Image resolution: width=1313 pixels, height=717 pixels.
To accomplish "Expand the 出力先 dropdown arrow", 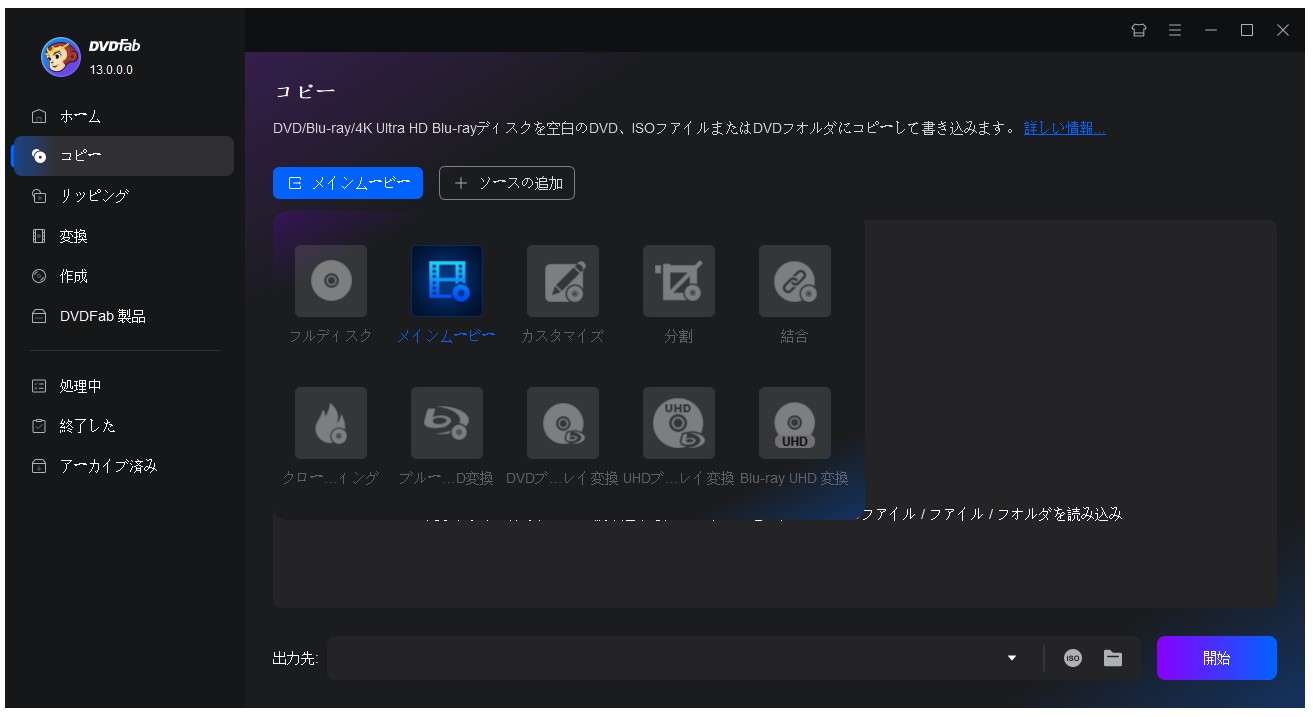I will pyautogui.click(x=1012, y=658).
